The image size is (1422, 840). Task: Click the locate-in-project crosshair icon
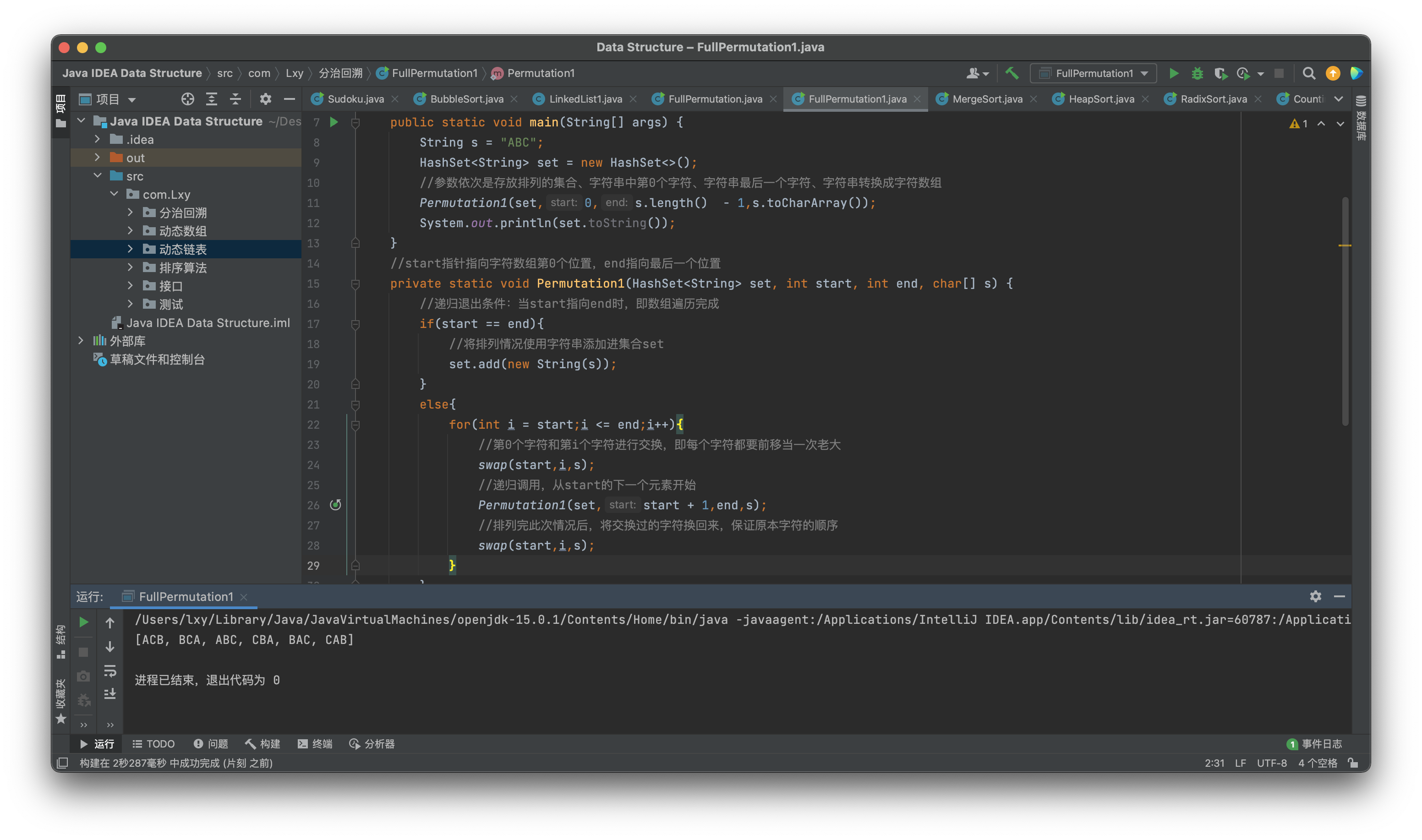[187, 99]
